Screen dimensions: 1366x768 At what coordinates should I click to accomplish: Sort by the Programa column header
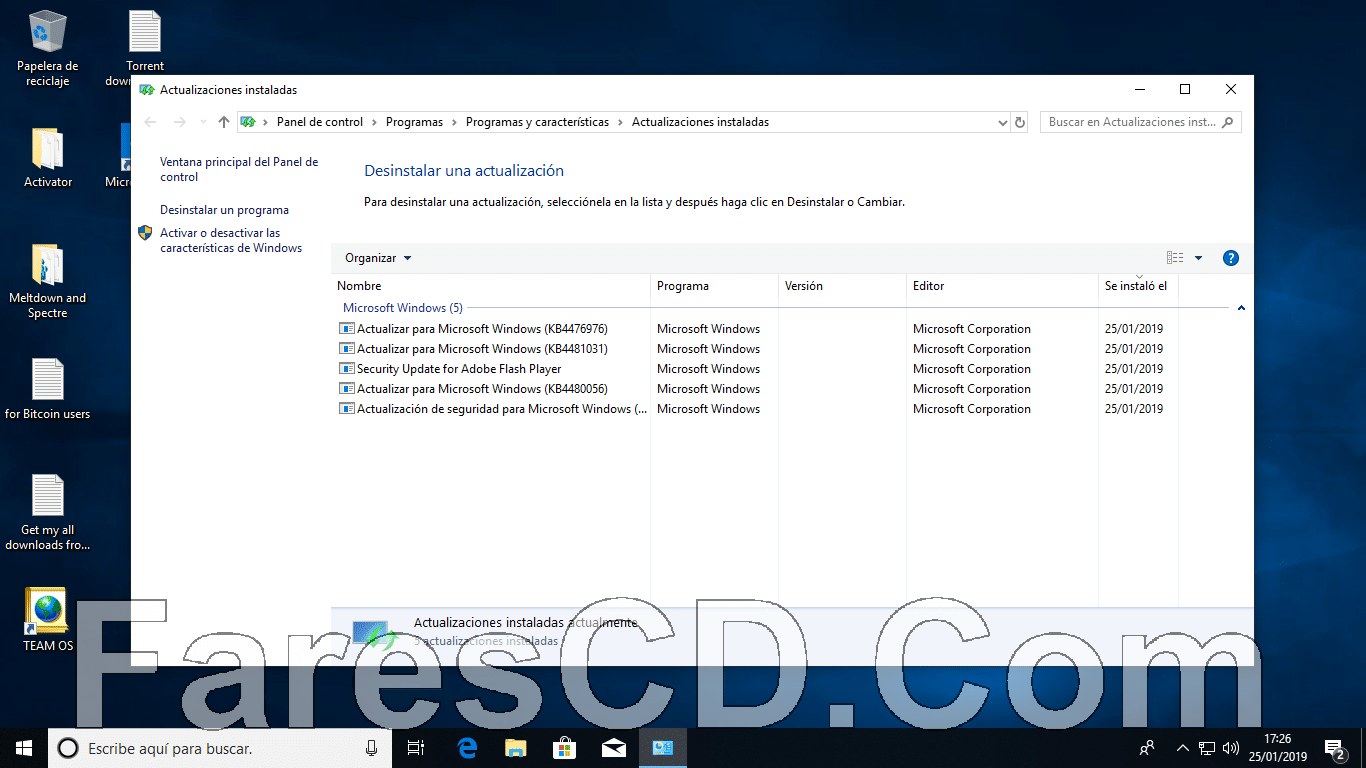(714, 286)
